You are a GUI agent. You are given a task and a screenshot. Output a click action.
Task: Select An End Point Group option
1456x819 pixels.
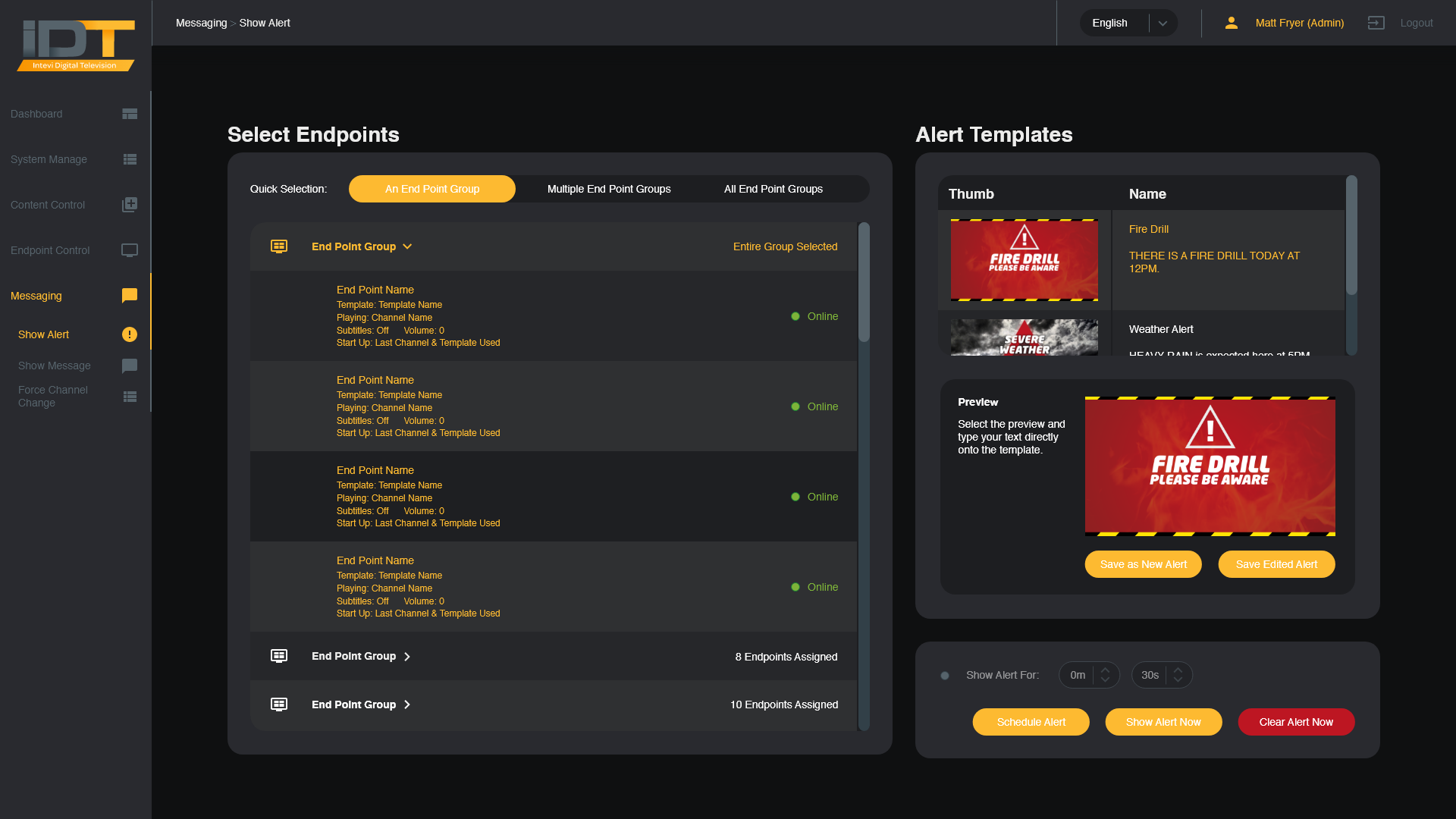click(x=432, y=189)
